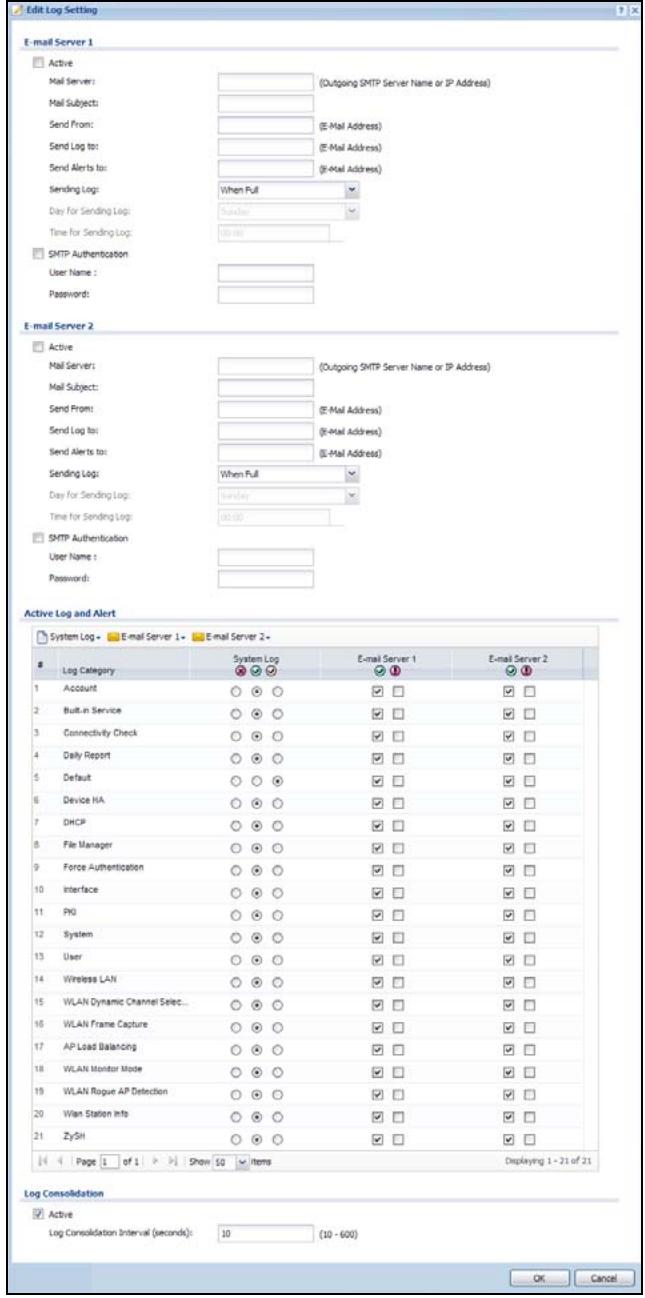Enable the Active checkbox for E-mail Server 2
Viewport: 645px width, 1298px height.
point(39,346)
